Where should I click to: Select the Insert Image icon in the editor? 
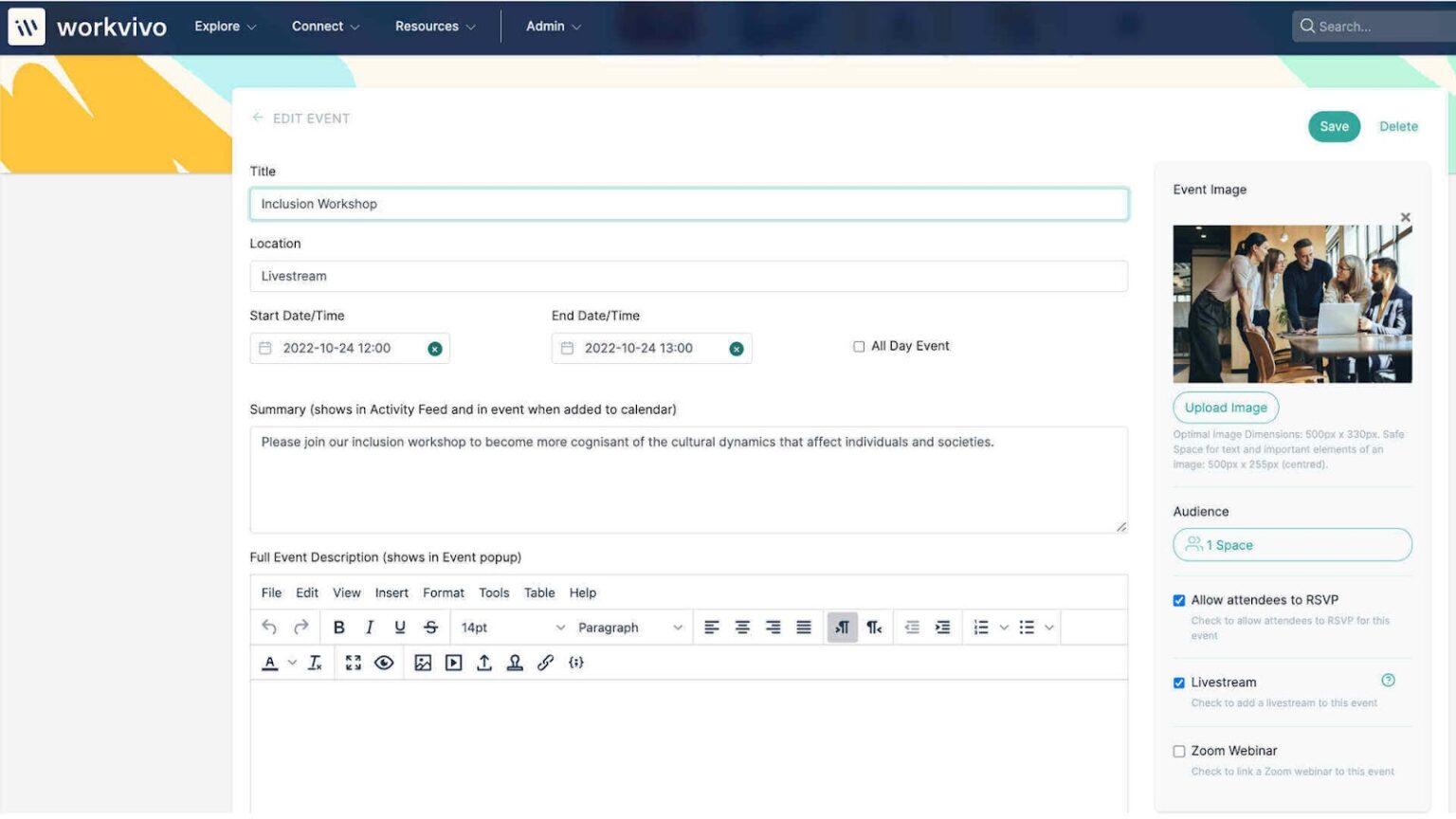pos(424,663)
